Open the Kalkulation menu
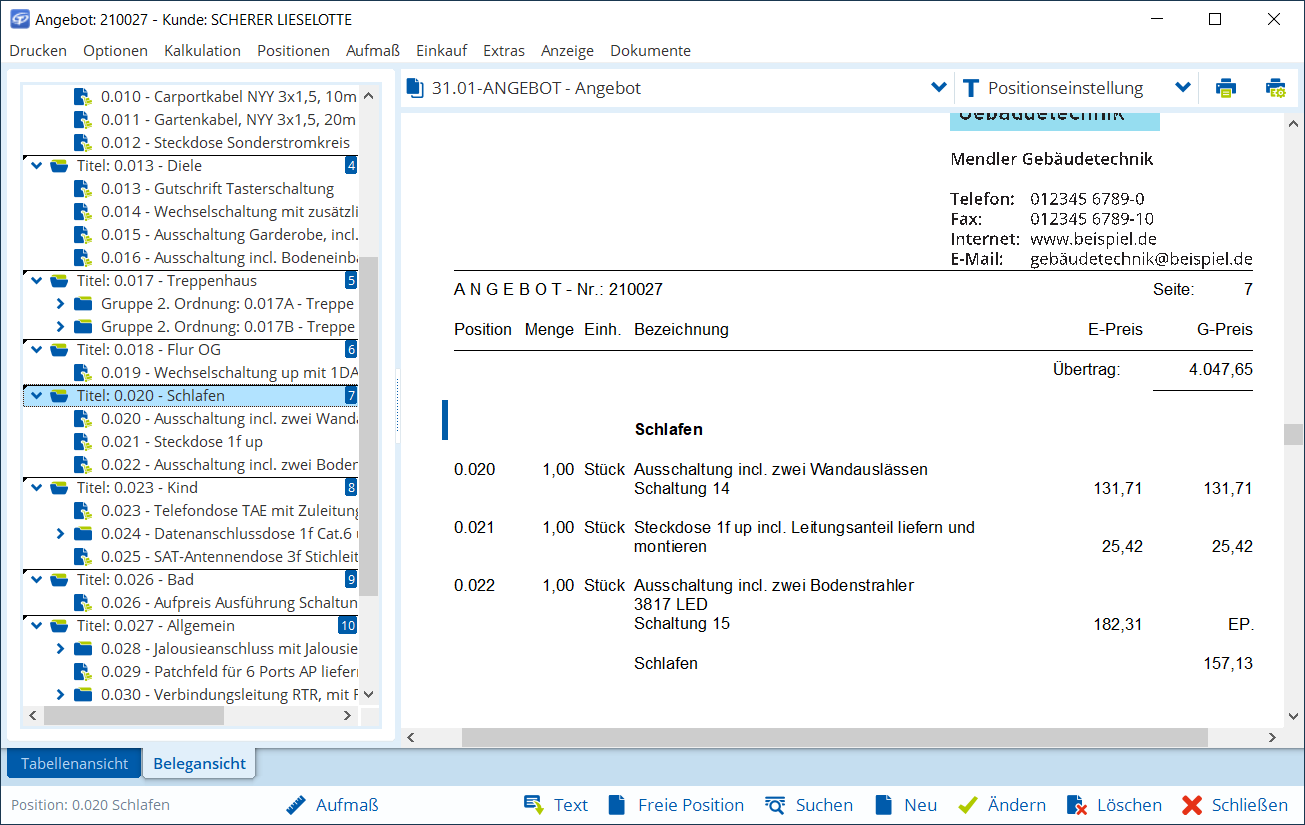Screen dimensions: 1305x825 202,51
